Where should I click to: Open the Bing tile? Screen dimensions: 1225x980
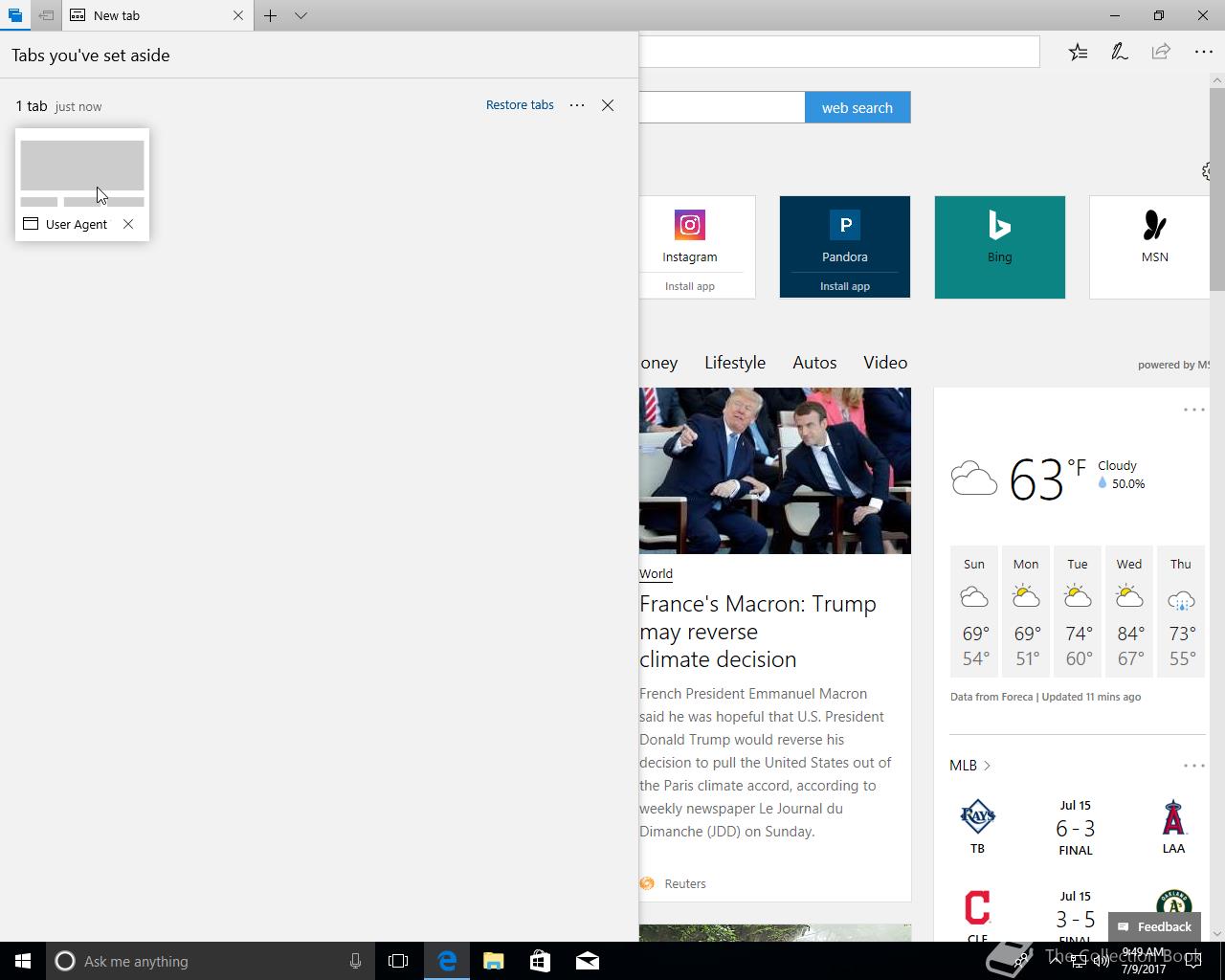(1000, 247)
